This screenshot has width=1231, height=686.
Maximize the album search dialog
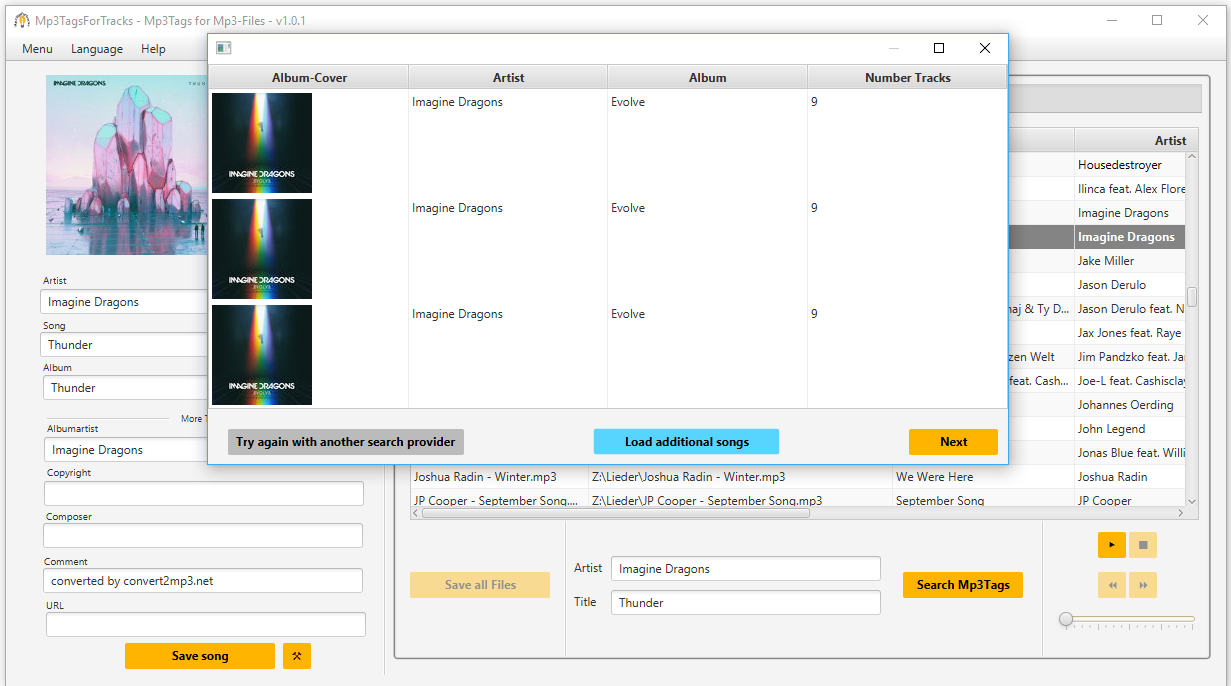(939, 48)
